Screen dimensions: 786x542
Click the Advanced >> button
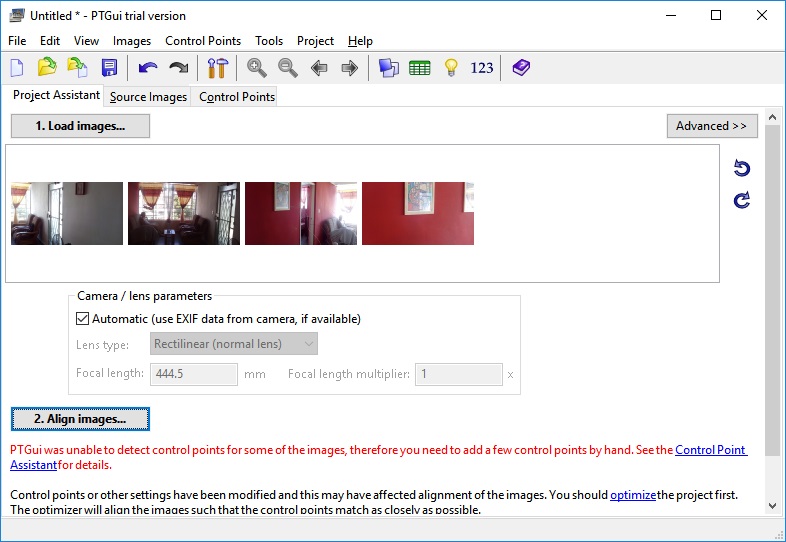pyautogui.click(x=712, y=126)
